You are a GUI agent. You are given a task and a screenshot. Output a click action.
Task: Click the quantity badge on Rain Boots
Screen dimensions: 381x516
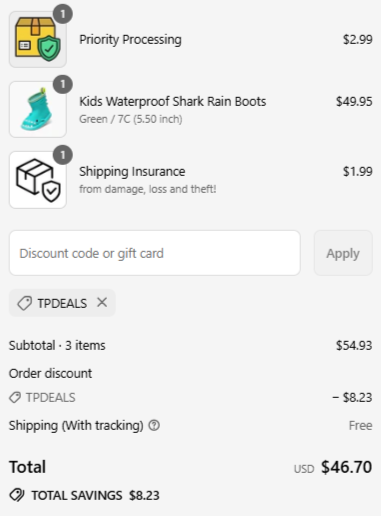point(63,84)
